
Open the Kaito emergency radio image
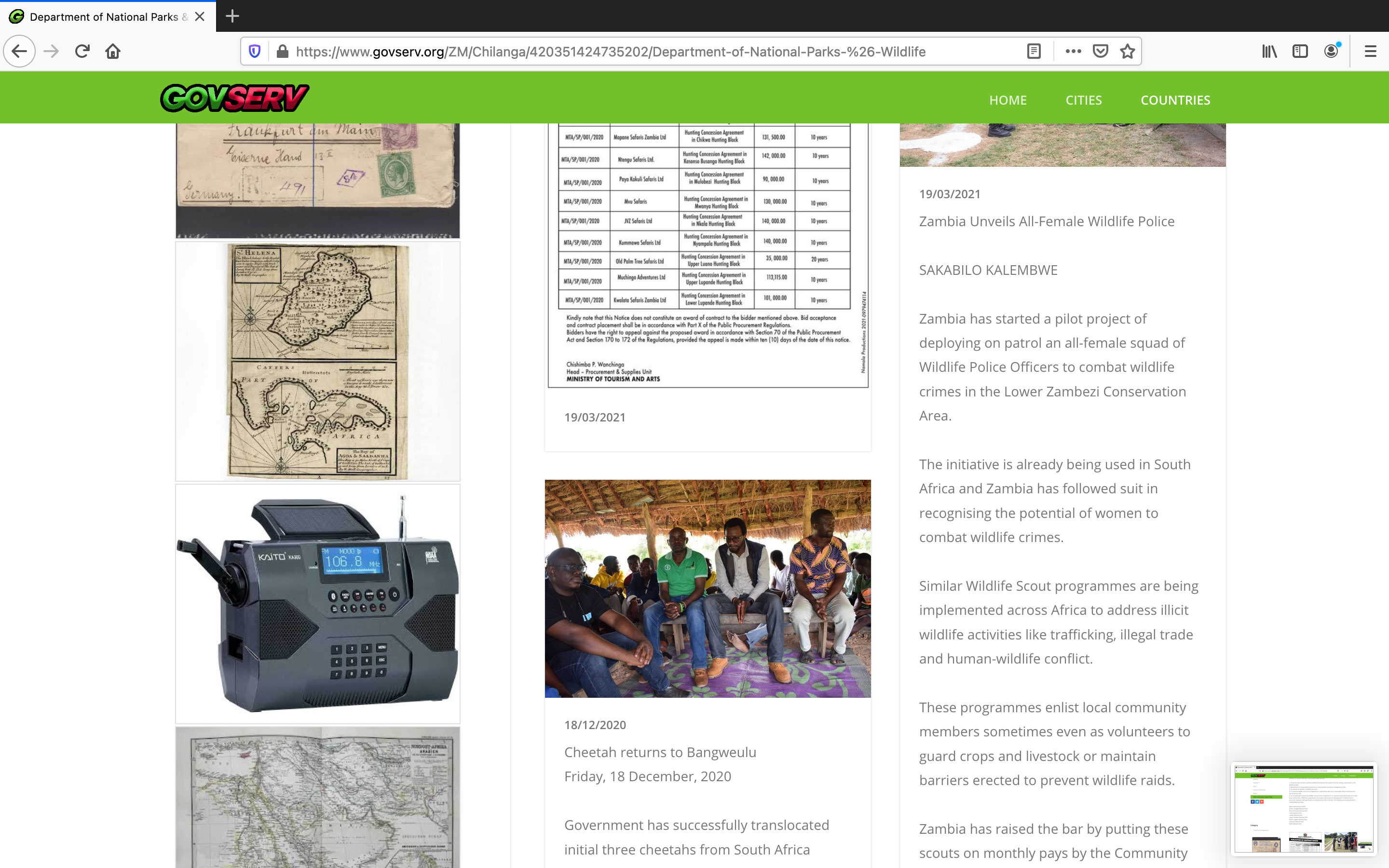pyautogui.click(x=317, y=604)
